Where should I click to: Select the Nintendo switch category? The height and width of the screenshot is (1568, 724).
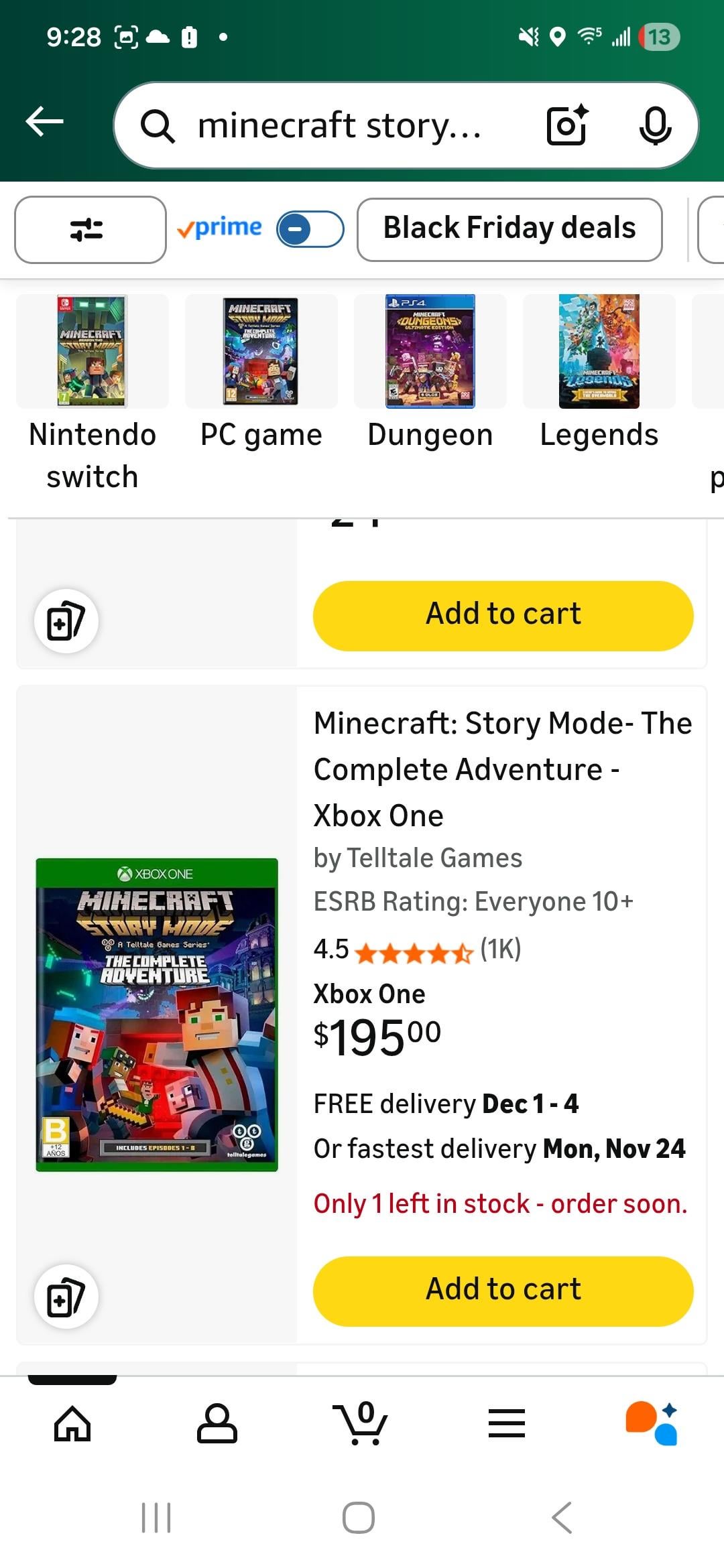[93, 393]
